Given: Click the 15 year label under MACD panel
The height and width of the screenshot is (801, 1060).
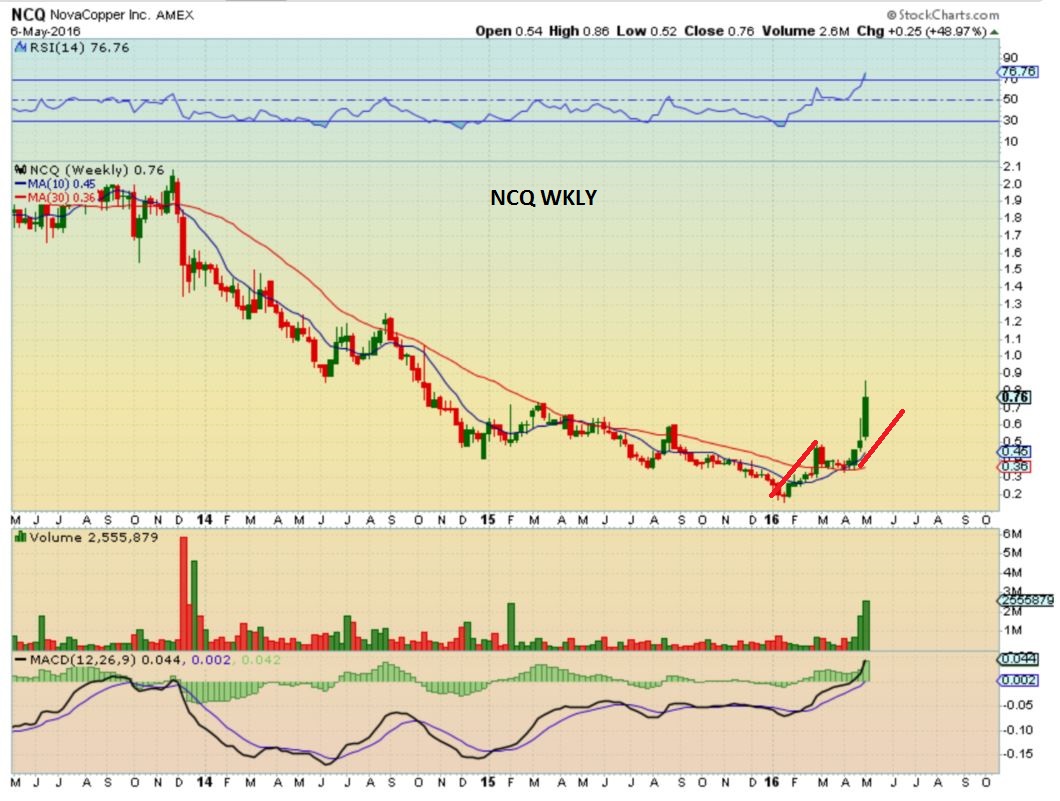Looking at the screenshot, I should (x=488, y=782).
